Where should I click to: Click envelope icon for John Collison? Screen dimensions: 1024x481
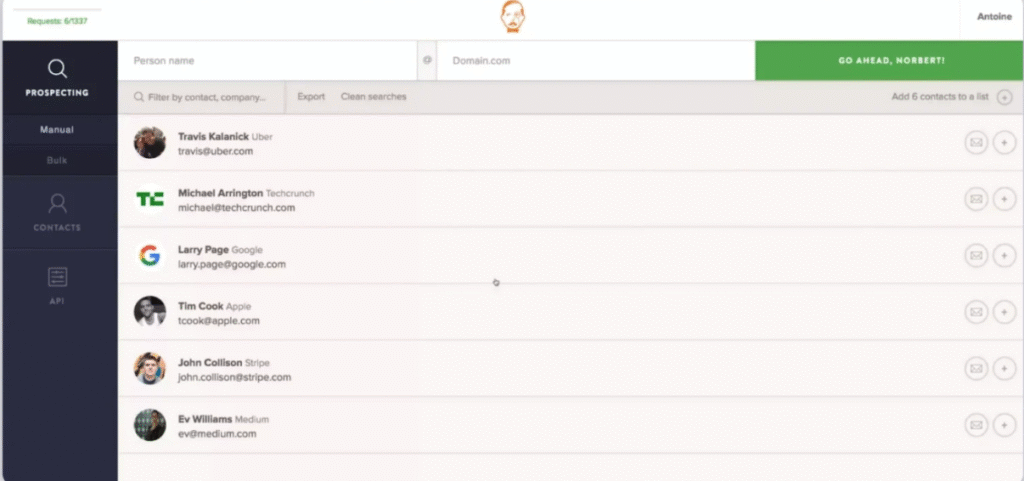point(975,369)
